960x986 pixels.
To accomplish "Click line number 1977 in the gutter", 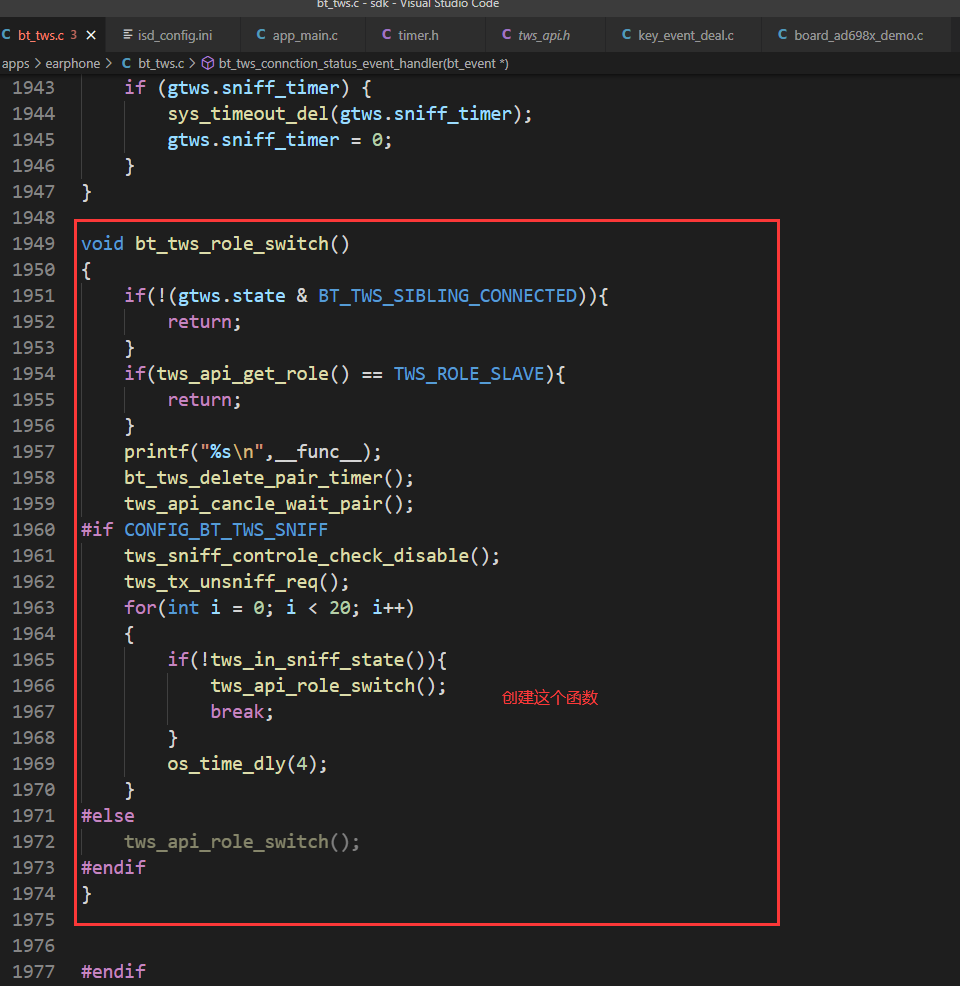I will coord(34,972).
